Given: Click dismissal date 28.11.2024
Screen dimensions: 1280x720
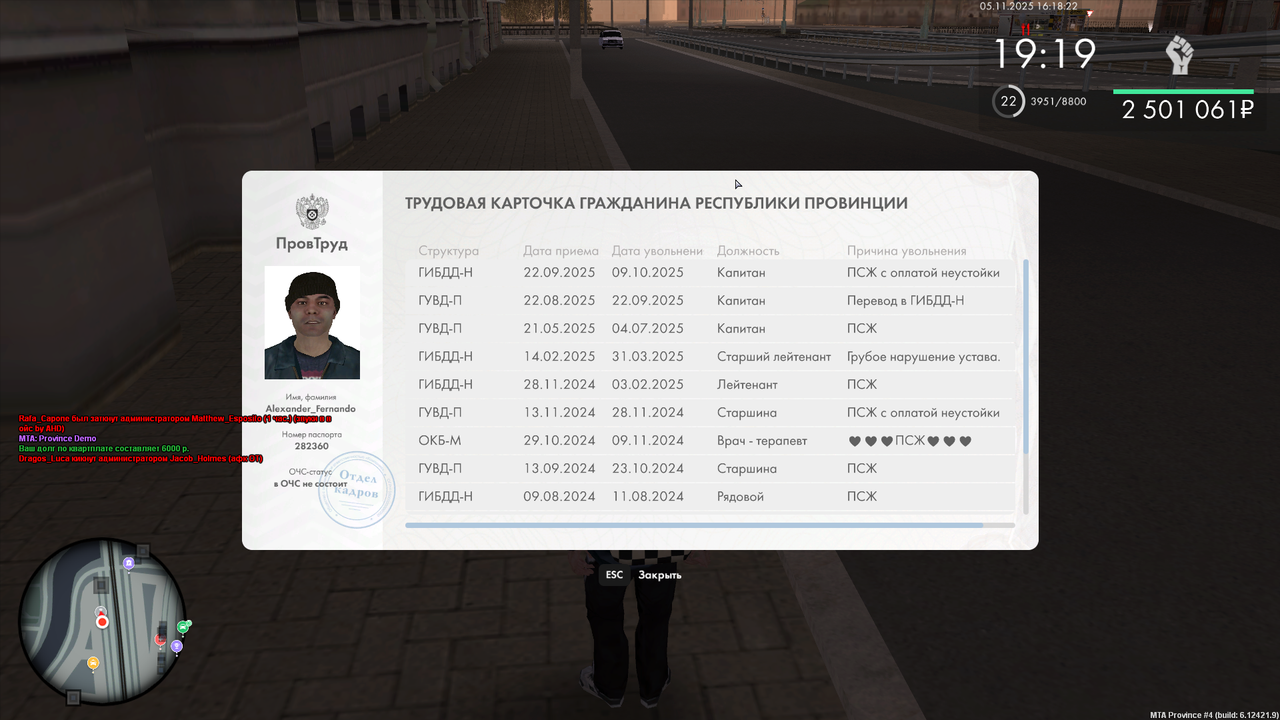Looking at the screenshot, I should click(648, 412).
